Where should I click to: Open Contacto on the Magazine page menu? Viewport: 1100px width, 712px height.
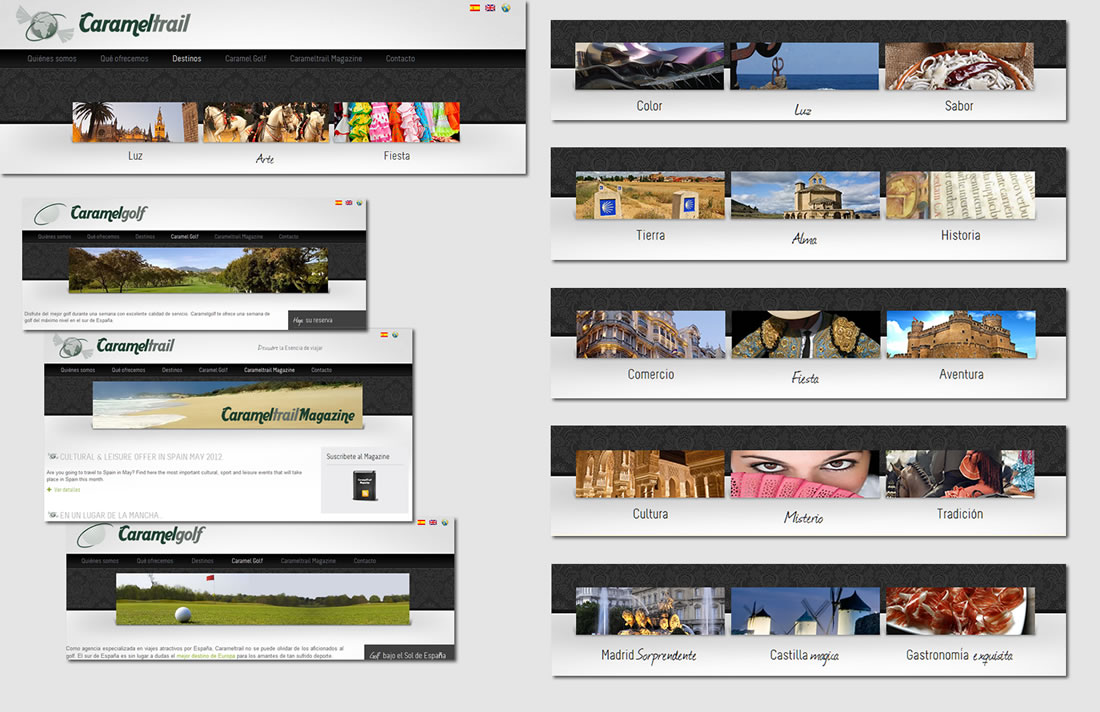coord(321,370)
